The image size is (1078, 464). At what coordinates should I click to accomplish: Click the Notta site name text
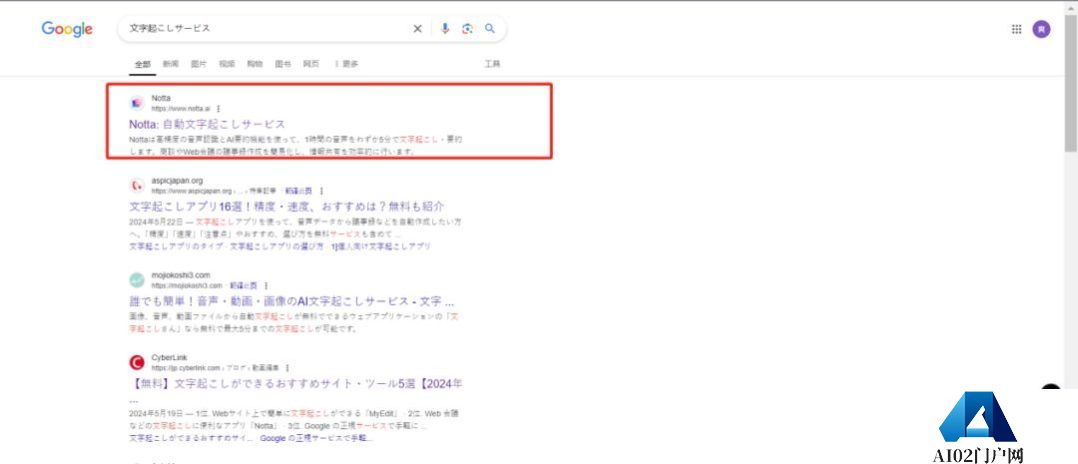[x=161, y=98]
